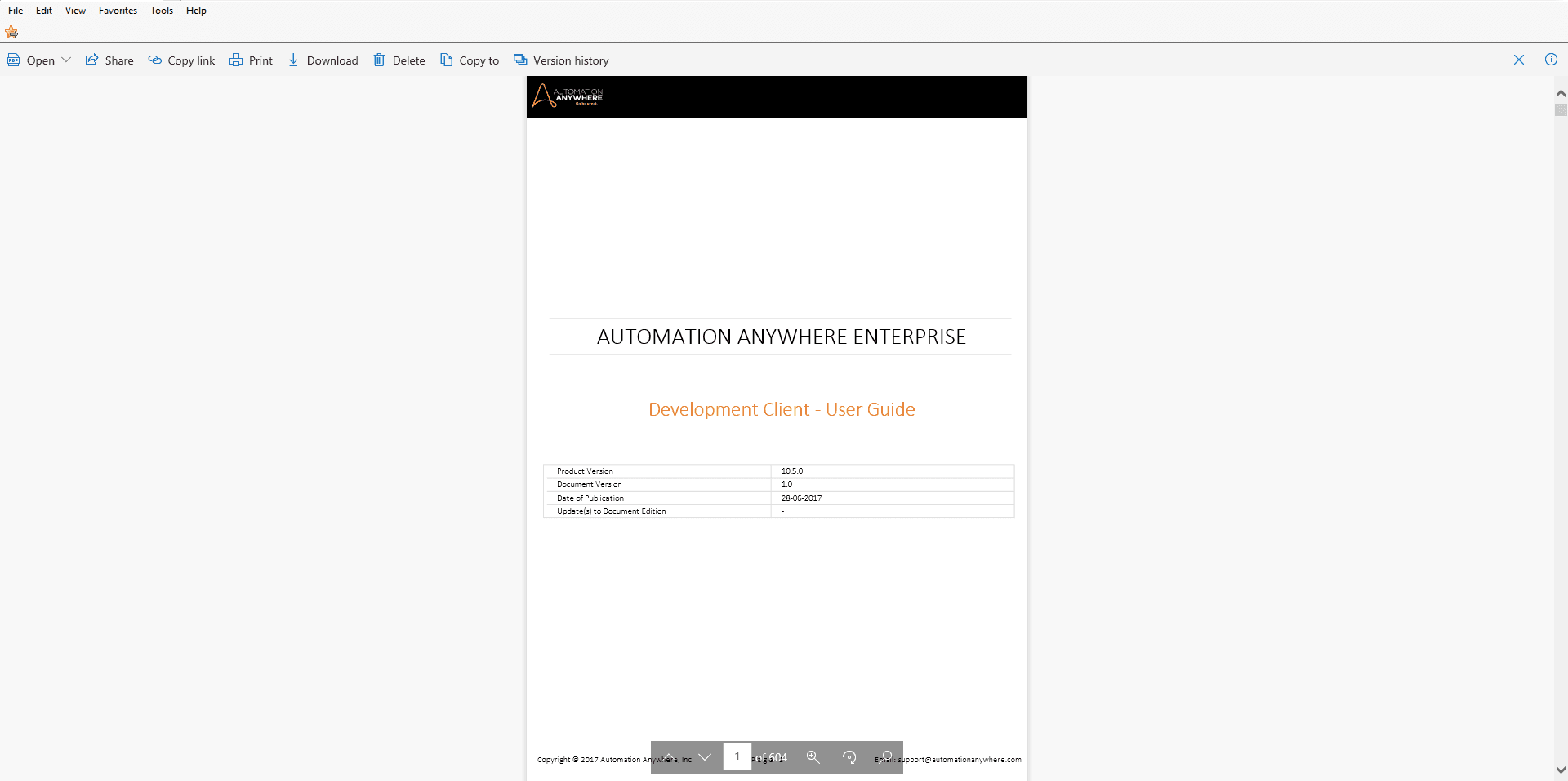This screenshot has width=1568, height=781.
Task: Select 'Update(s) to Document Edition' cell
Action: tap(657, 511)
